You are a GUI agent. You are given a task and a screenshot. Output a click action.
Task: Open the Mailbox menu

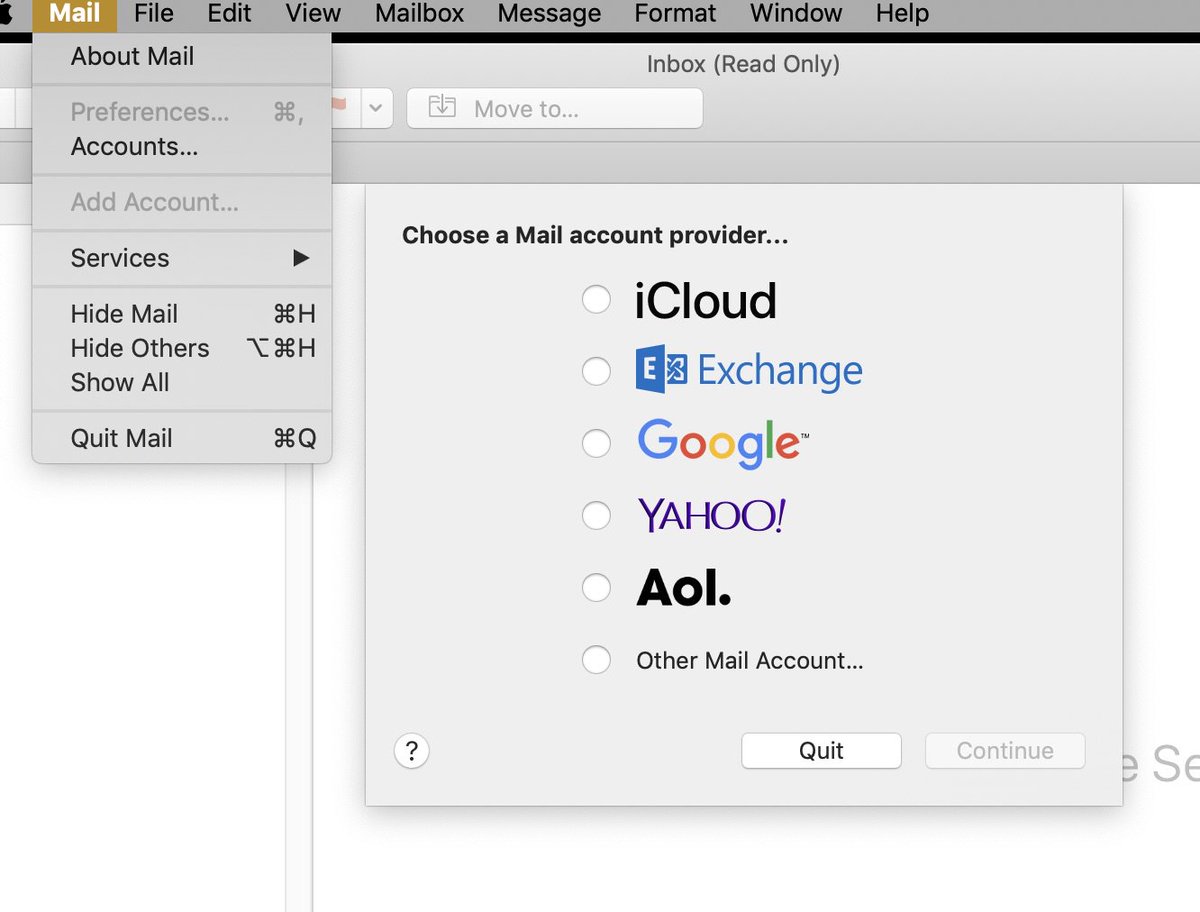pyautogui.click(x=419, y=14)
